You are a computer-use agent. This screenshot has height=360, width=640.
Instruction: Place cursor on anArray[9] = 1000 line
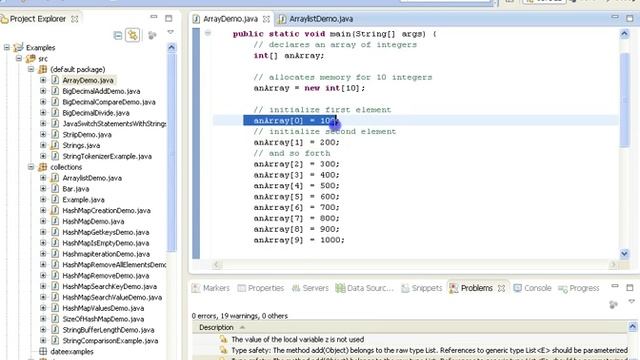pyautogui.click(x=299, y=240)
